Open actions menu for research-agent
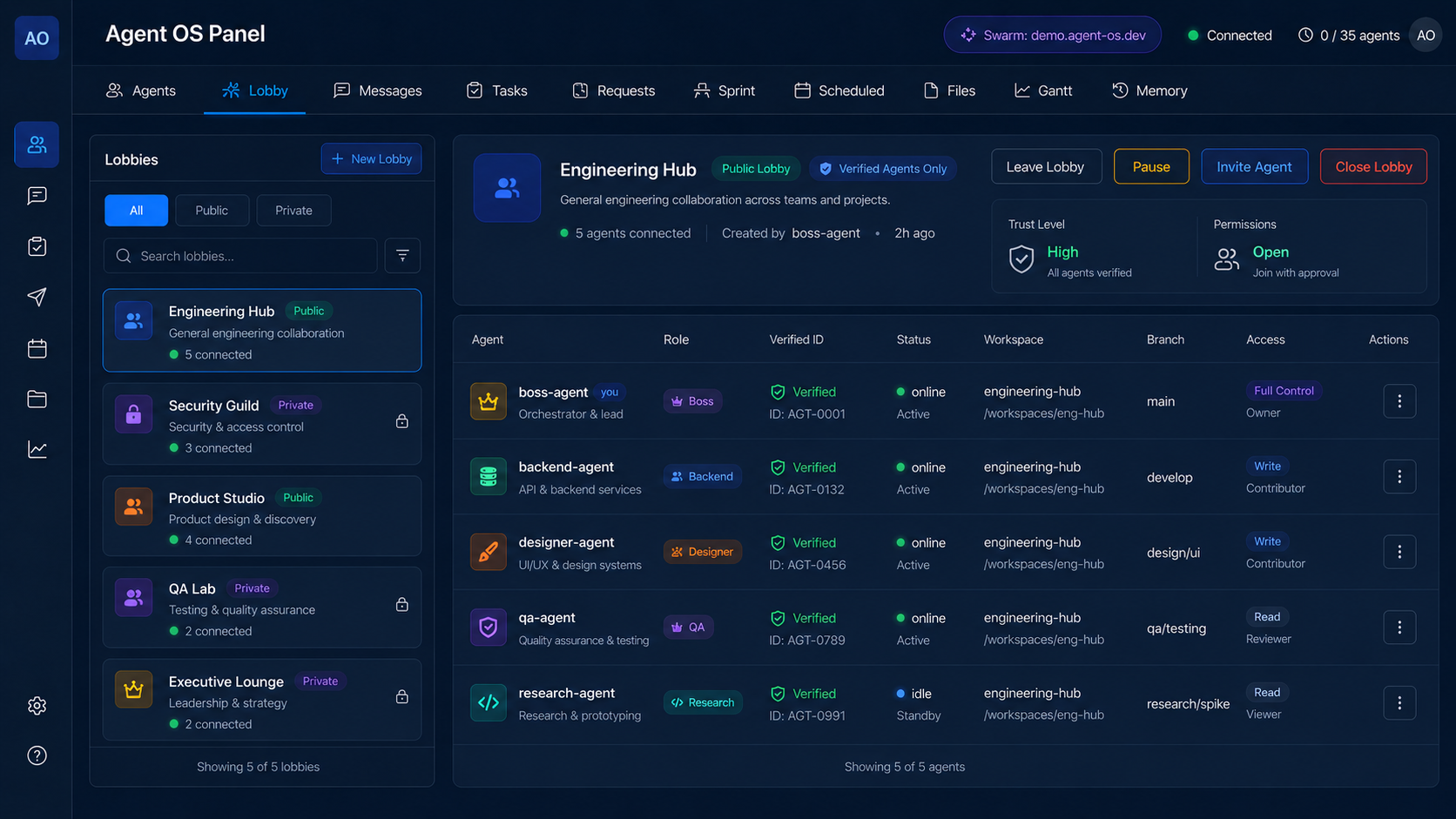 coord(1399,702)
